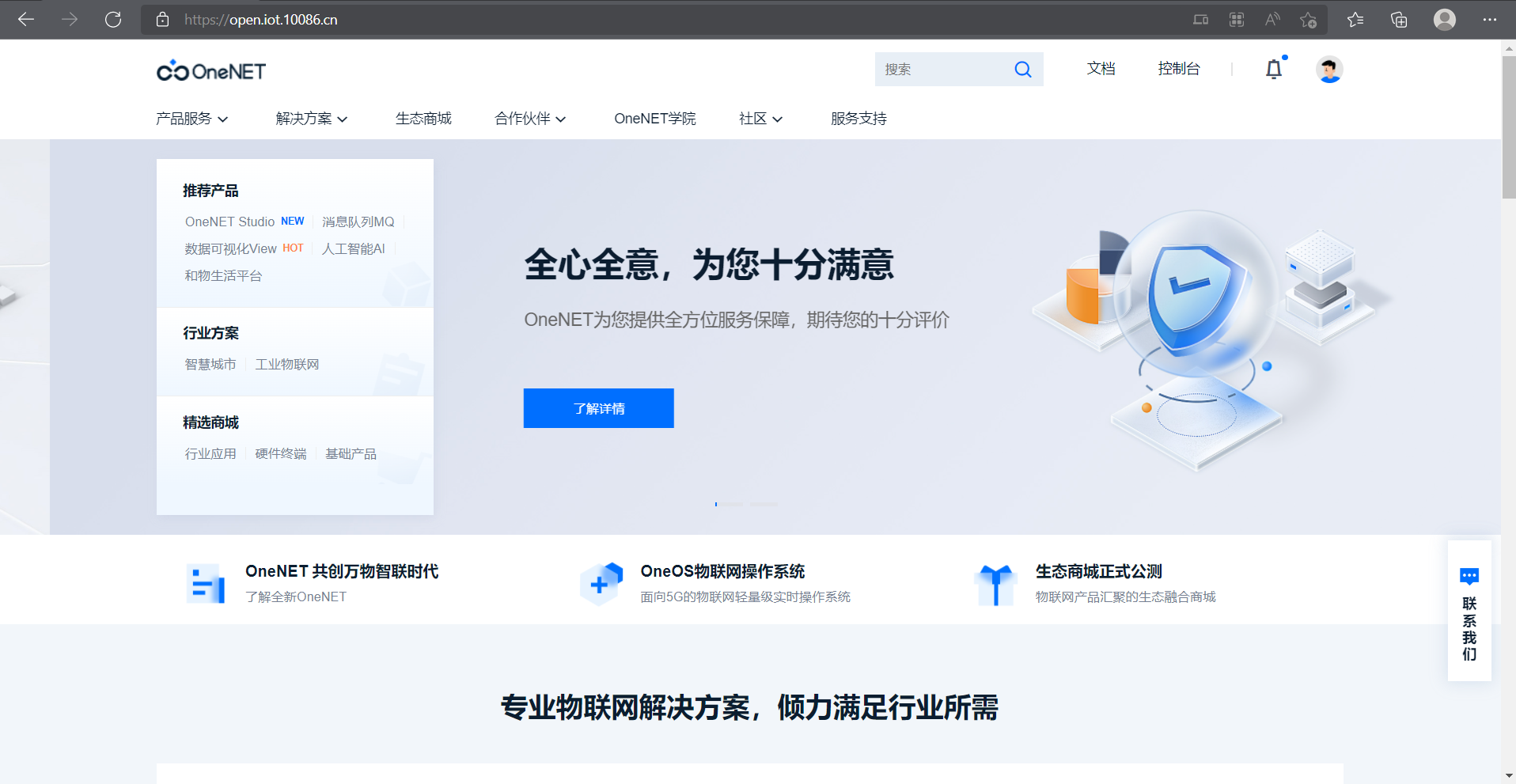Click the OneNET logo
The image size is (1516, 784).
click(x=211, y=70)
